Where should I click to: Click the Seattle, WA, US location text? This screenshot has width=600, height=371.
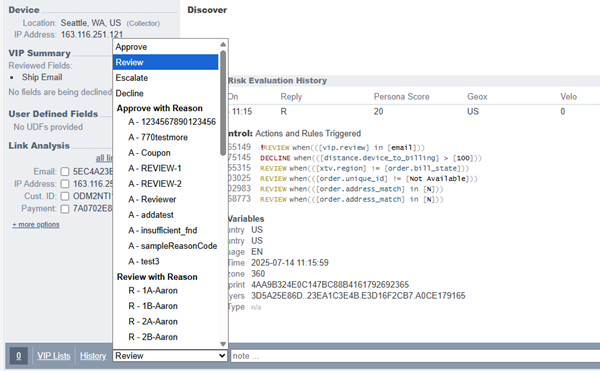click(x=91, y=23)
